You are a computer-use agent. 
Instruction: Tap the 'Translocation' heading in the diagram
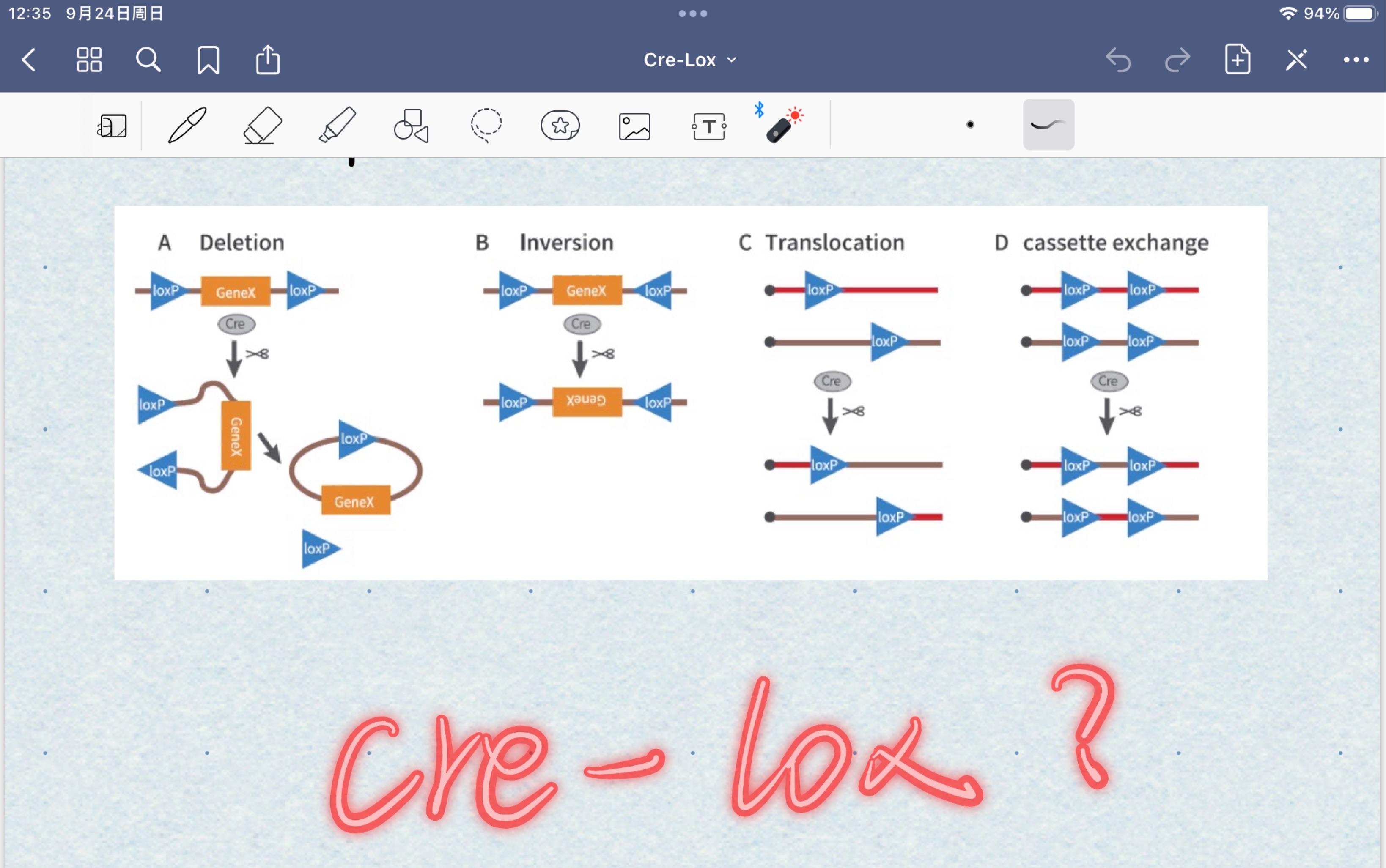(x=835, y=243)
